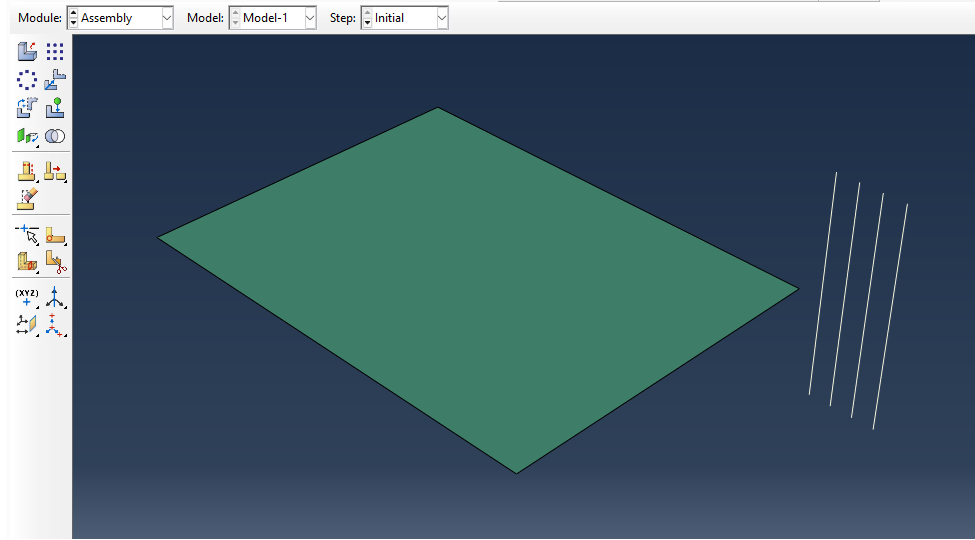
Task: Select the scissors geometry repair tool
Action: coord(55,263)
